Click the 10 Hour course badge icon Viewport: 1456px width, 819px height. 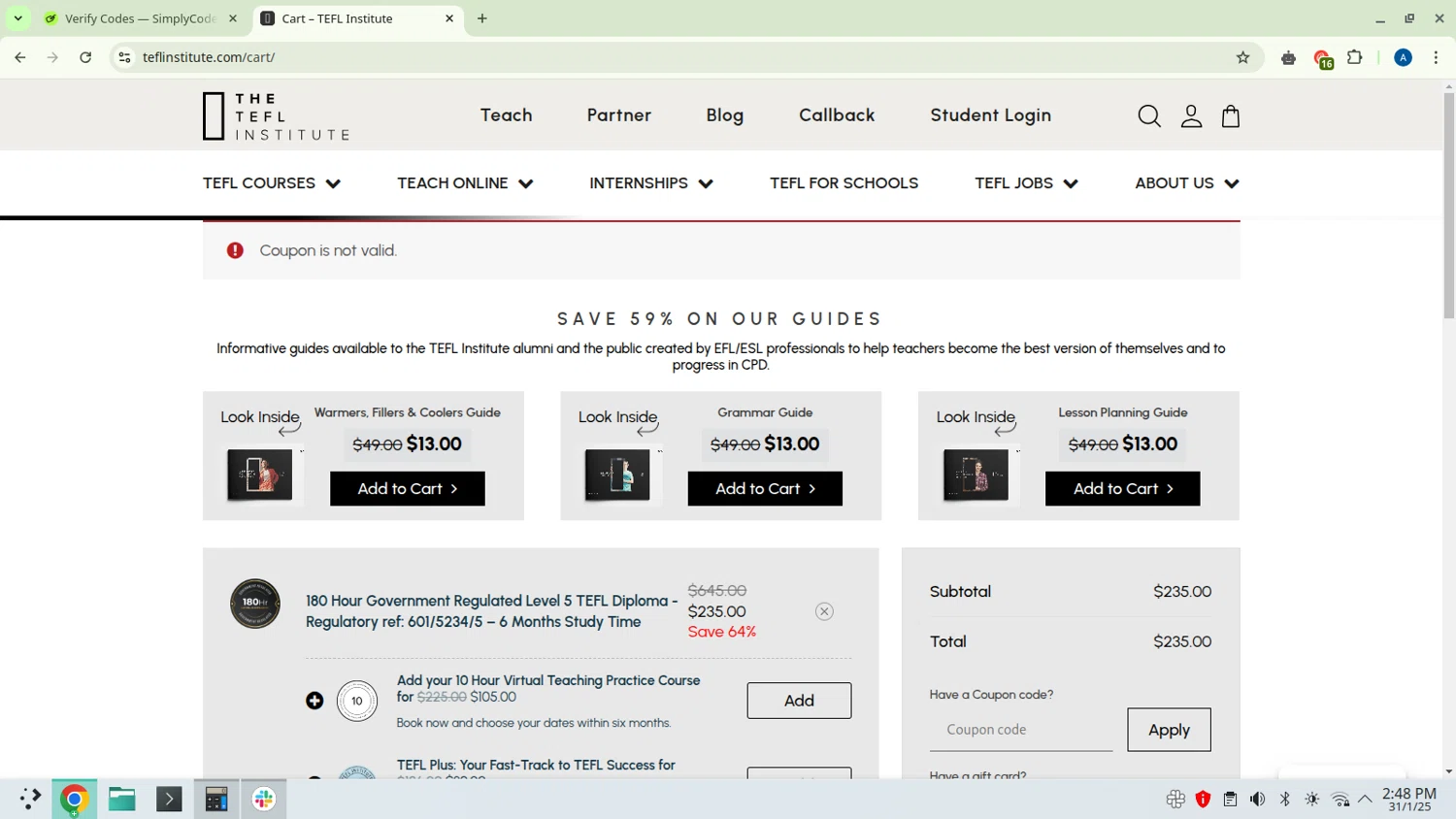[357, 701]
